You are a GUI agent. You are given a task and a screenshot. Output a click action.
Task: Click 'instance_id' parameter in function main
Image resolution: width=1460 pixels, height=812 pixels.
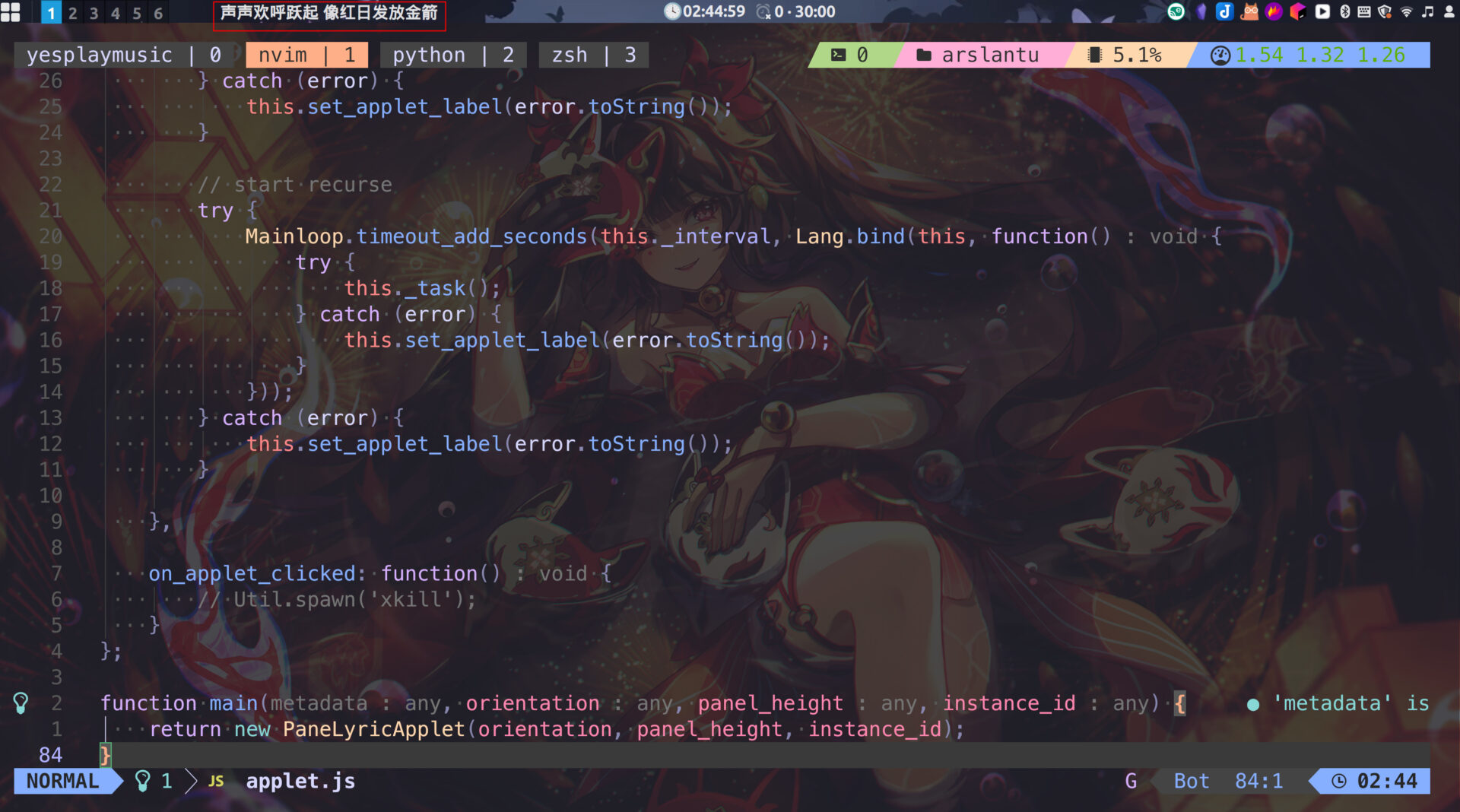pyautogui.click(x=1009, y=703)
